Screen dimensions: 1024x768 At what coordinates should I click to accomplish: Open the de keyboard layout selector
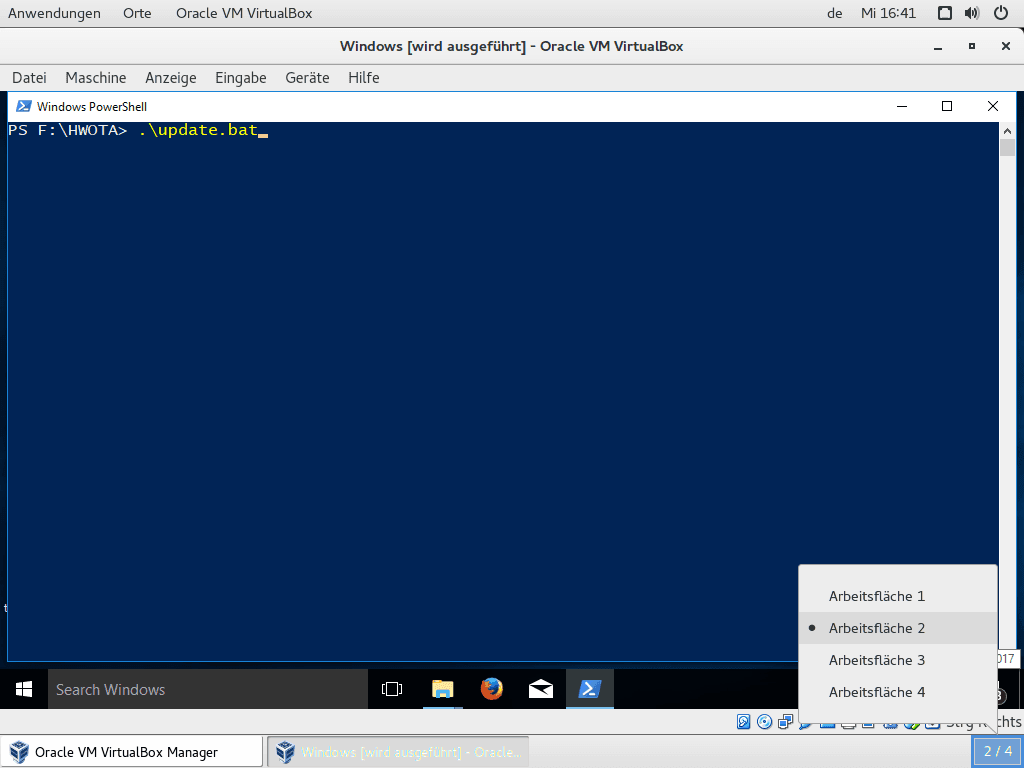[835, 13]
